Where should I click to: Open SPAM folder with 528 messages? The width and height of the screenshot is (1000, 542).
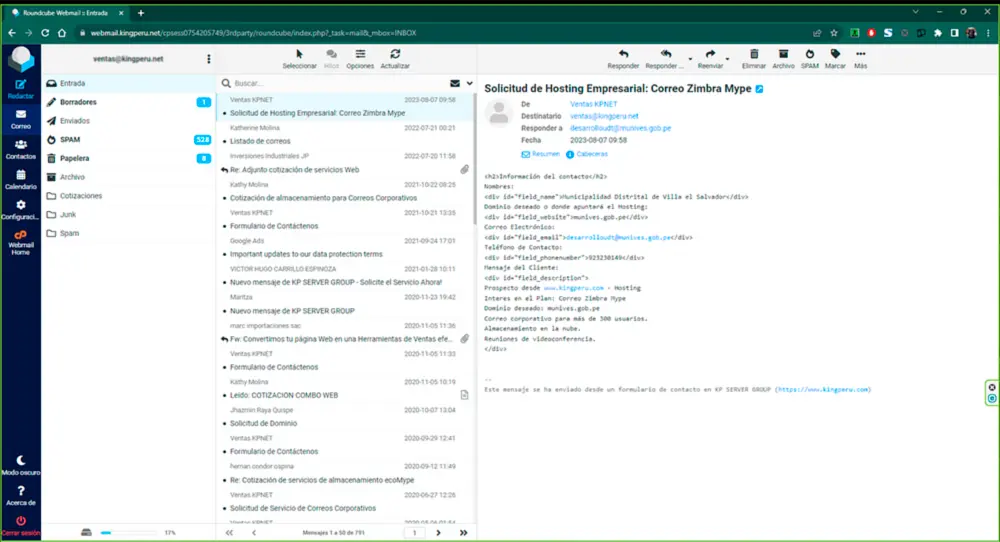pos(129,140)
